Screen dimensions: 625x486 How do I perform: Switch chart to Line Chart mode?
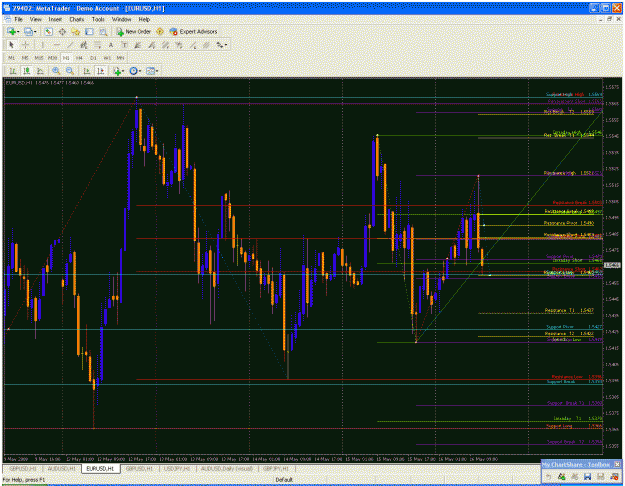coord(40,71)
